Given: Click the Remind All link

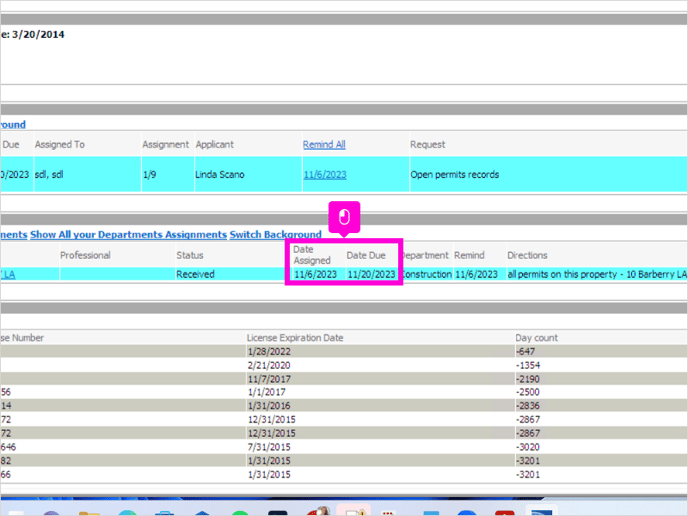Looking at the screenshot, I should coord(324,144).
